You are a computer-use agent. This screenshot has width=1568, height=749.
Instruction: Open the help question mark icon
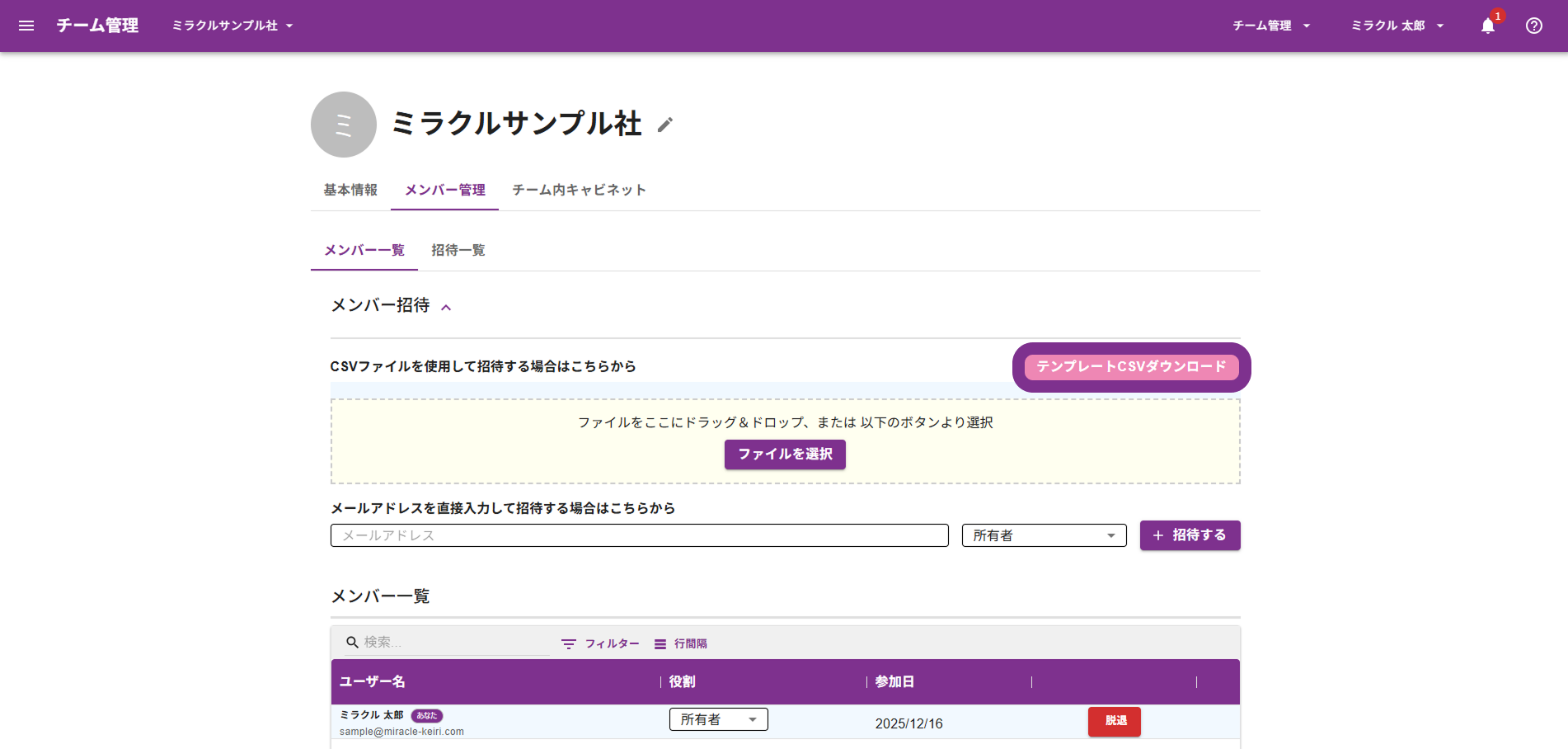[x=1533, y=26]
